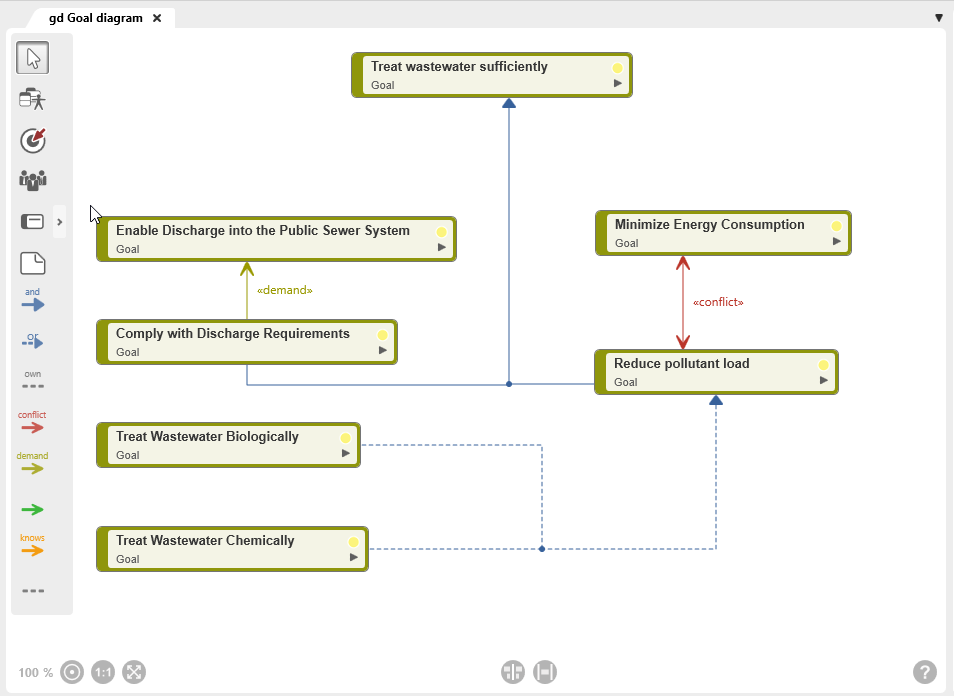Close the Goal diagram tab
The image size is (954, 696).
(157, 18)
